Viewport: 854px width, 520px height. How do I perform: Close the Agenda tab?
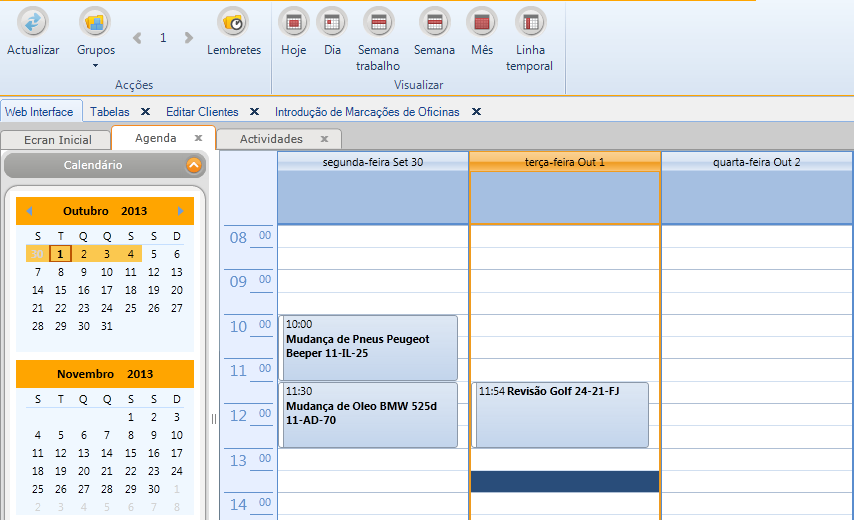coord(199,138)
